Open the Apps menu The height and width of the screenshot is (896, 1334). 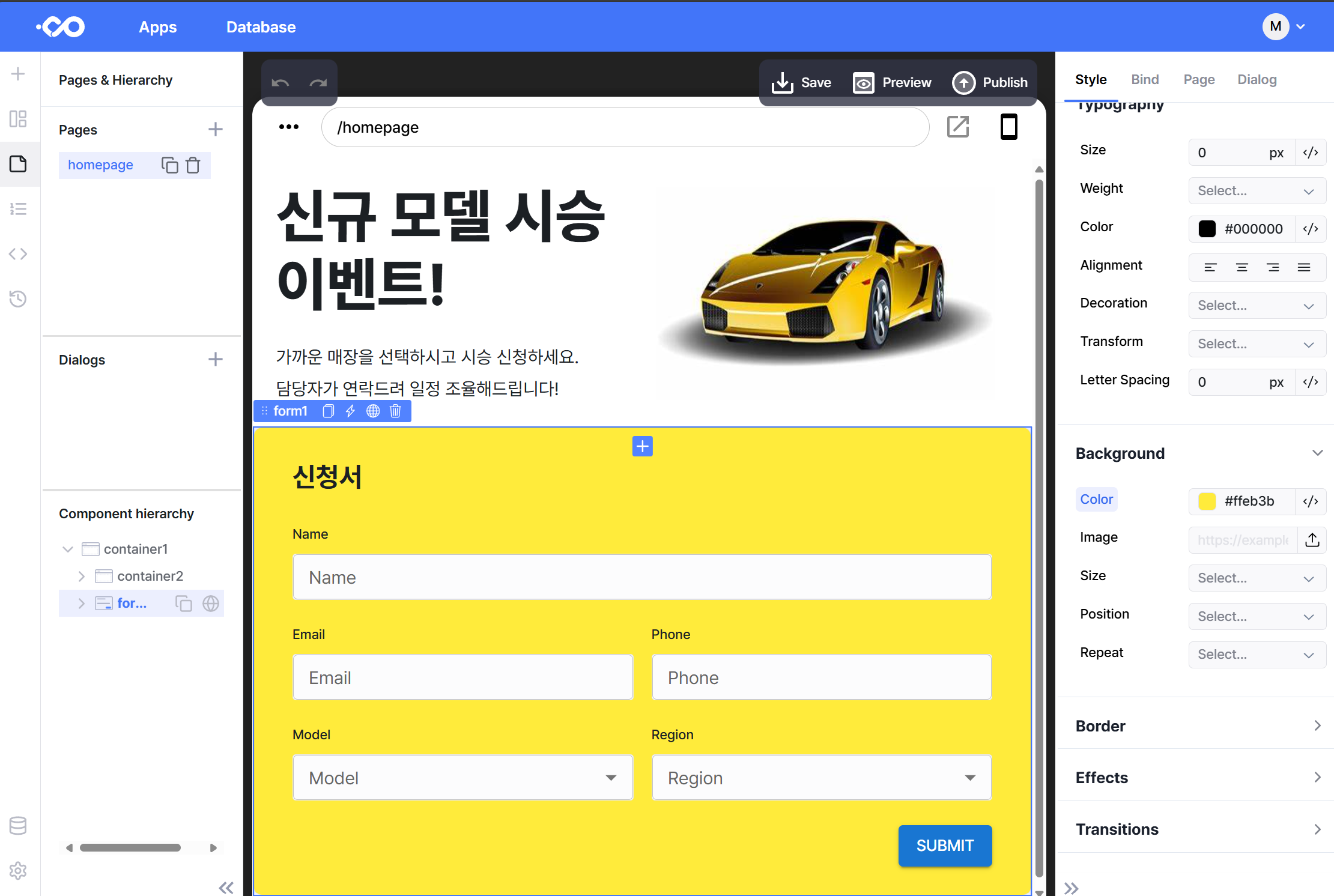click(158, 27)
